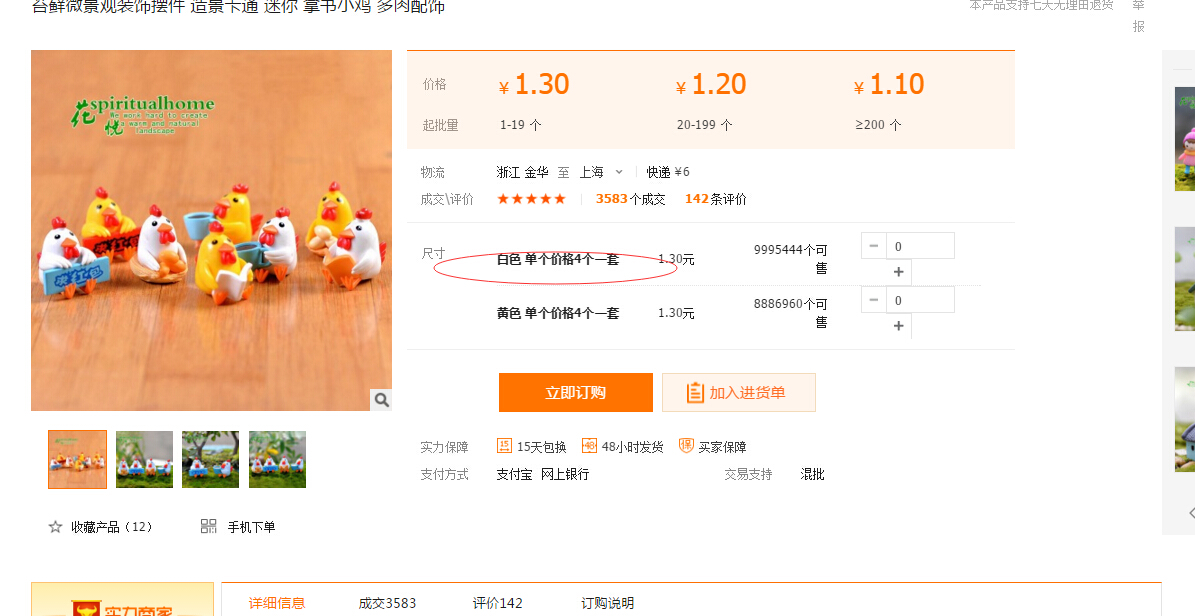Switch to the 详细信息 tab
The image size is (1195, 616).
pos(277,603)
